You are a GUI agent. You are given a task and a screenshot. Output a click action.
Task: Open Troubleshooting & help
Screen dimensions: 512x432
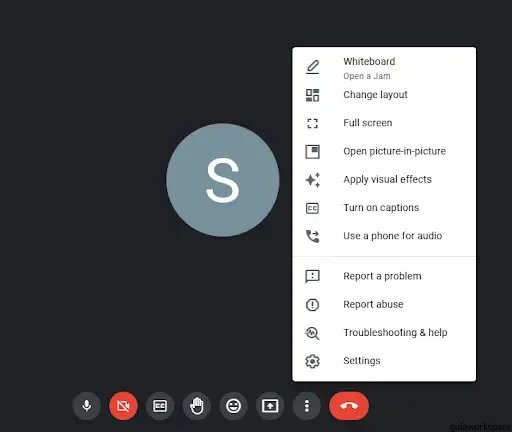pos(384,333)
